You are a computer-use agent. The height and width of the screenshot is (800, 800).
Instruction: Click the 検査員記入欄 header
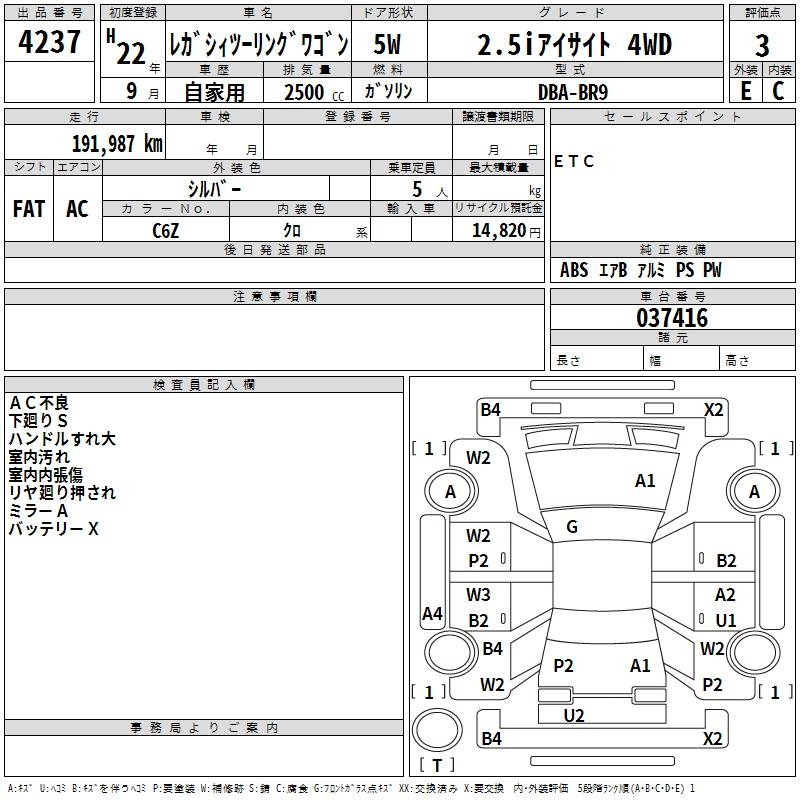[204, 385]
